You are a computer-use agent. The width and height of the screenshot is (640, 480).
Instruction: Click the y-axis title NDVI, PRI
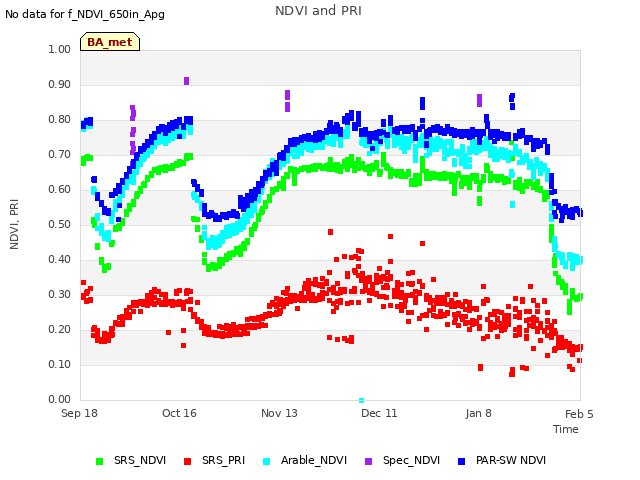[x=14, y=224]
